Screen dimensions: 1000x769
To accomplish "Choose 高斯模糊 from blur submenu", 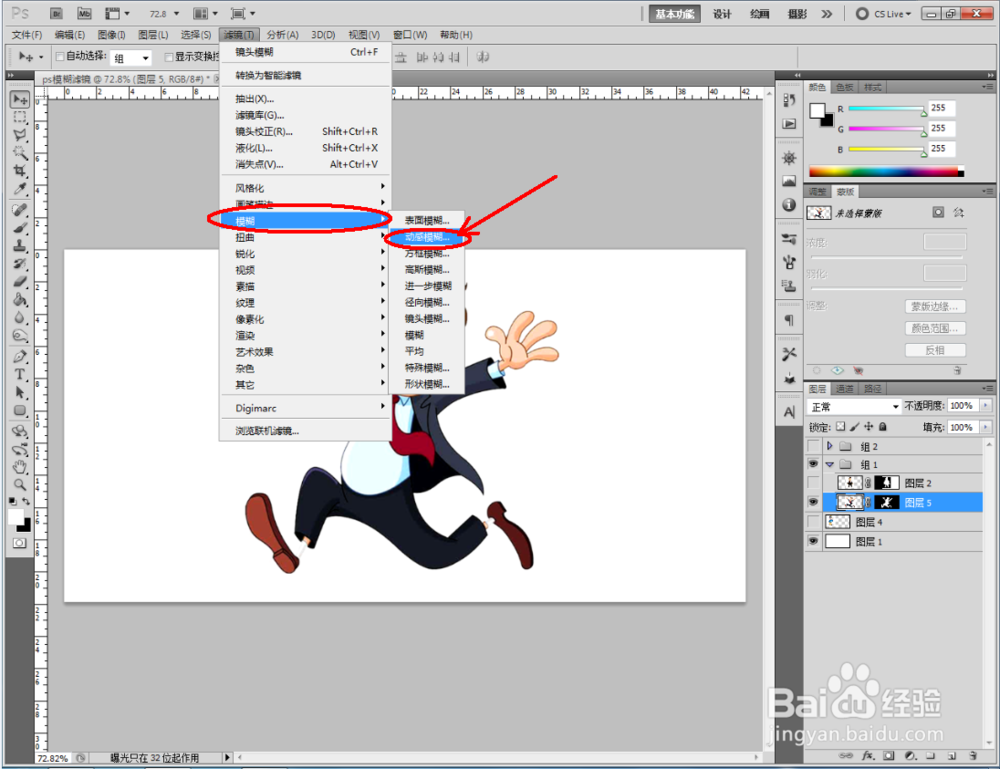I will (x=427, y=270).
